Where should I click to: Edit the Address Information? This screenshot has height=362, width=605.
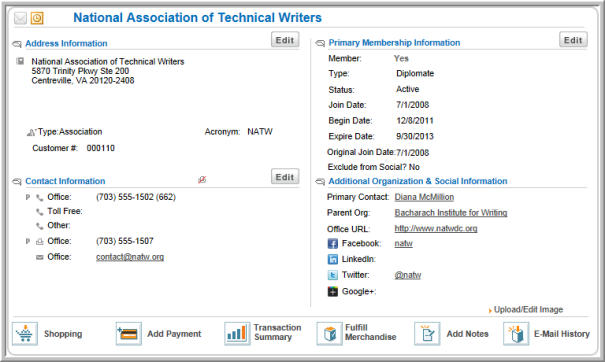[285, 40]
